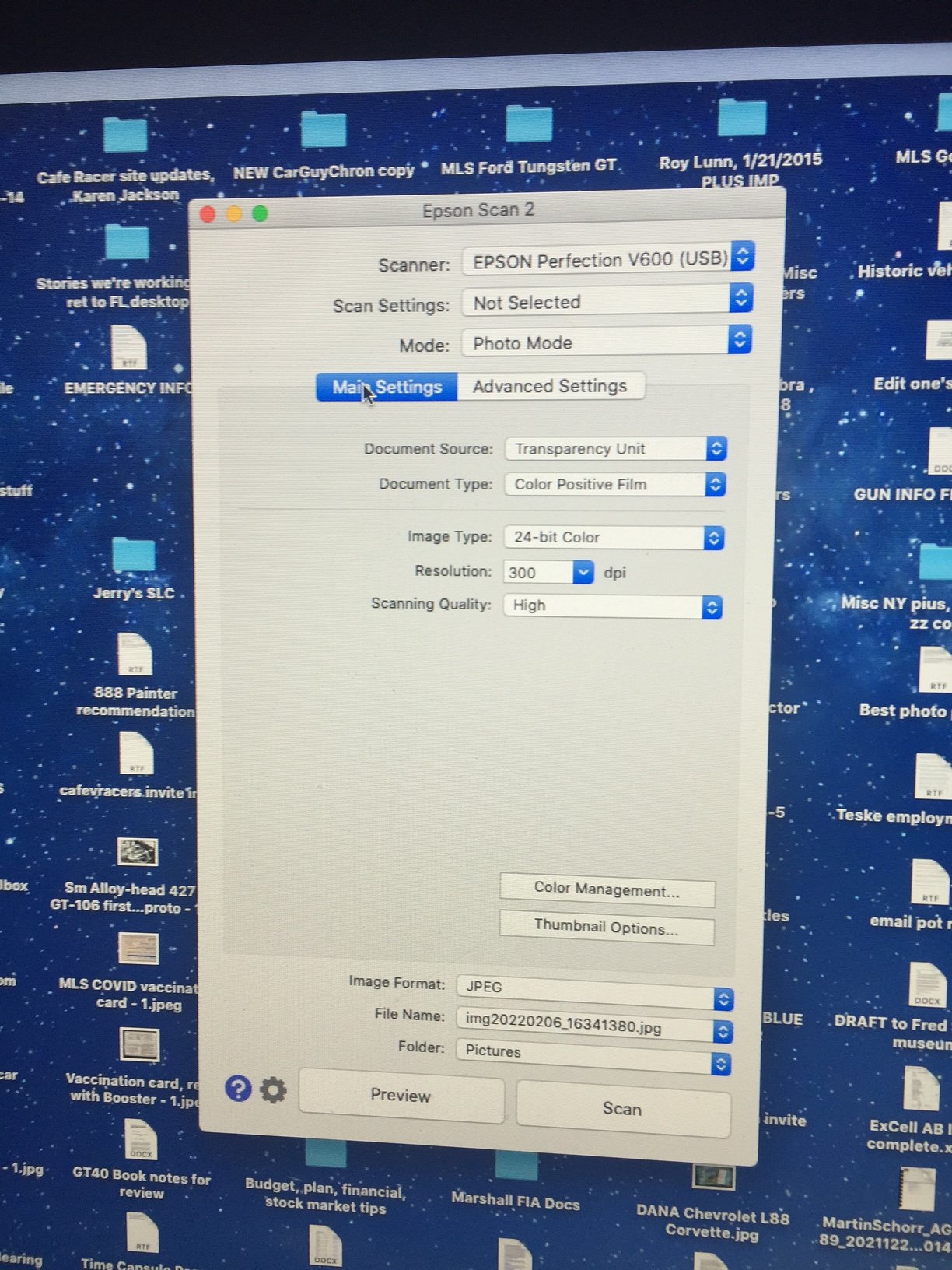The height and width of the screenshot is (1270, 952).
Task: Open the Scan Settings dropdown
Action: click(x=740, y=298)
